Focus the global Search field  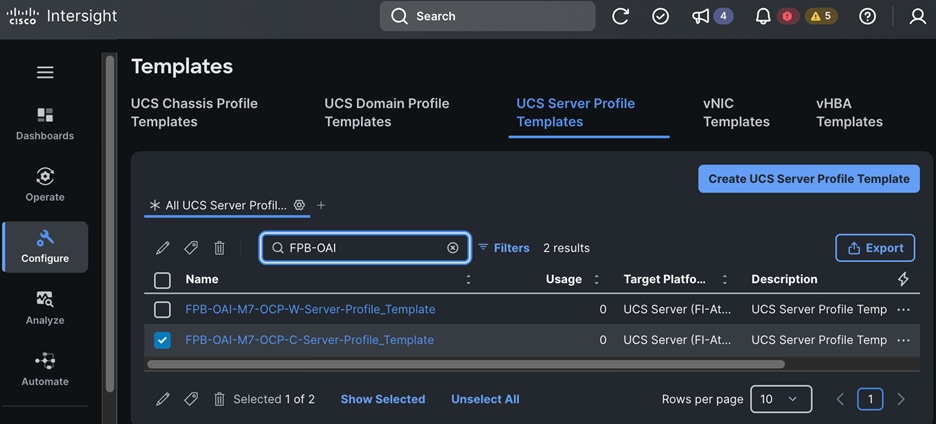click(488, 16)
